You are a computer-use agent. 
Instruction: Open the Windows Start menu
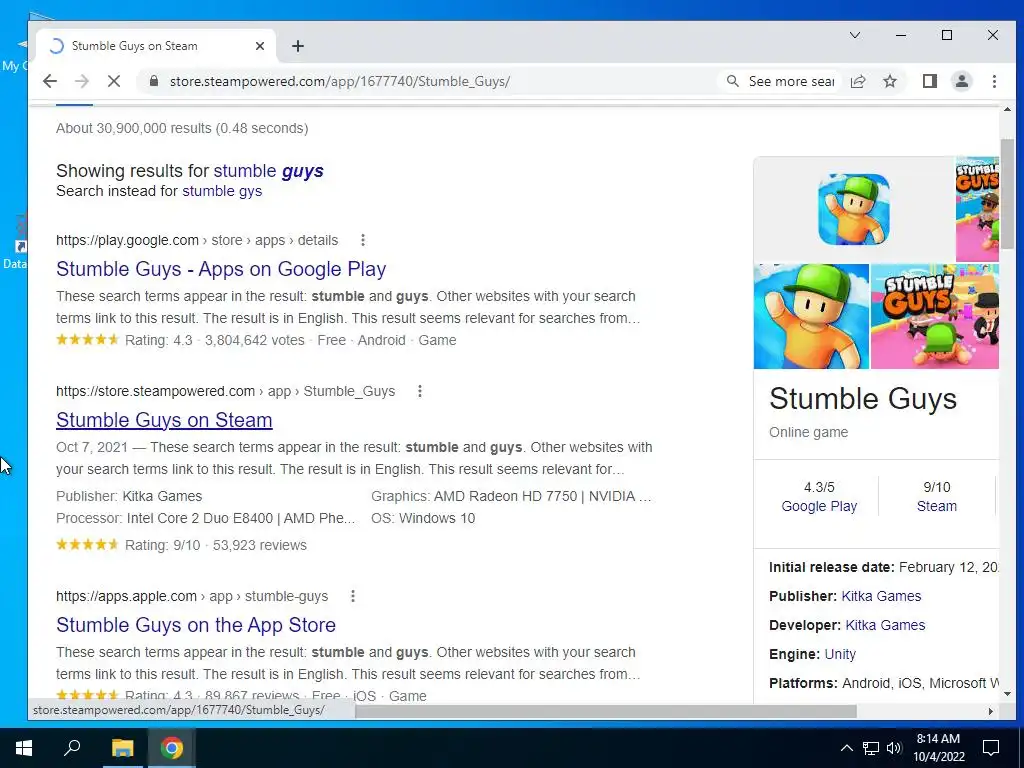point(24,748)
